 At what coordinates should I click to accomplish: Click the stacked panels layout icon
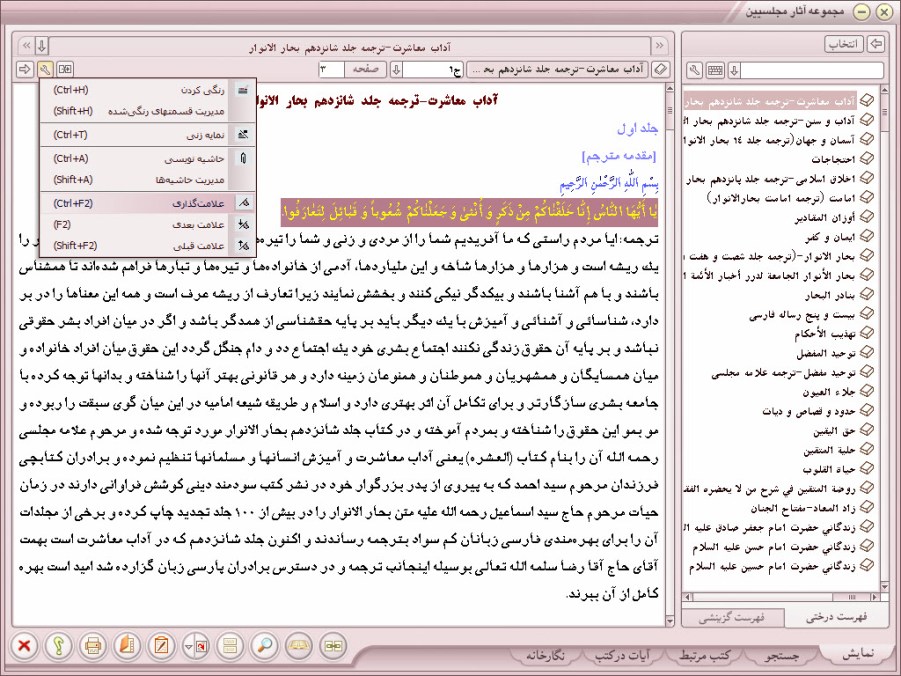click(230, 646)
